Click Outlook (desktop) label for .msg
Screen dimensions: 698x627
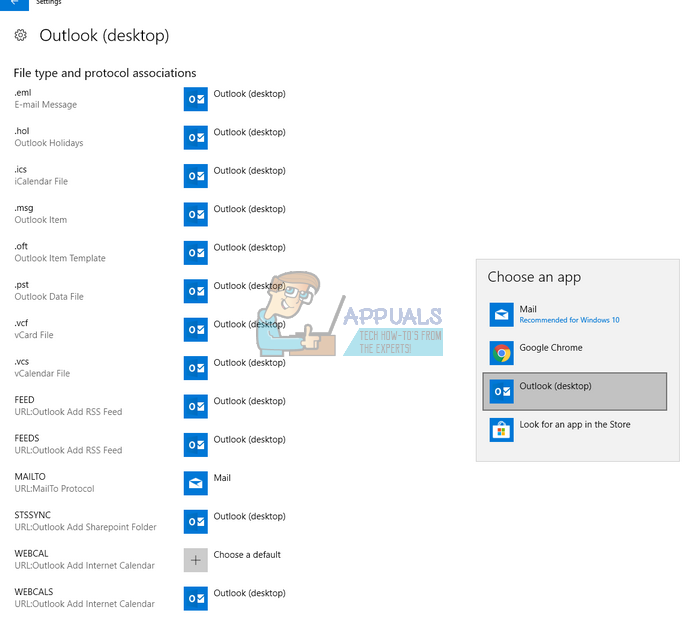[x=249, y=209]
